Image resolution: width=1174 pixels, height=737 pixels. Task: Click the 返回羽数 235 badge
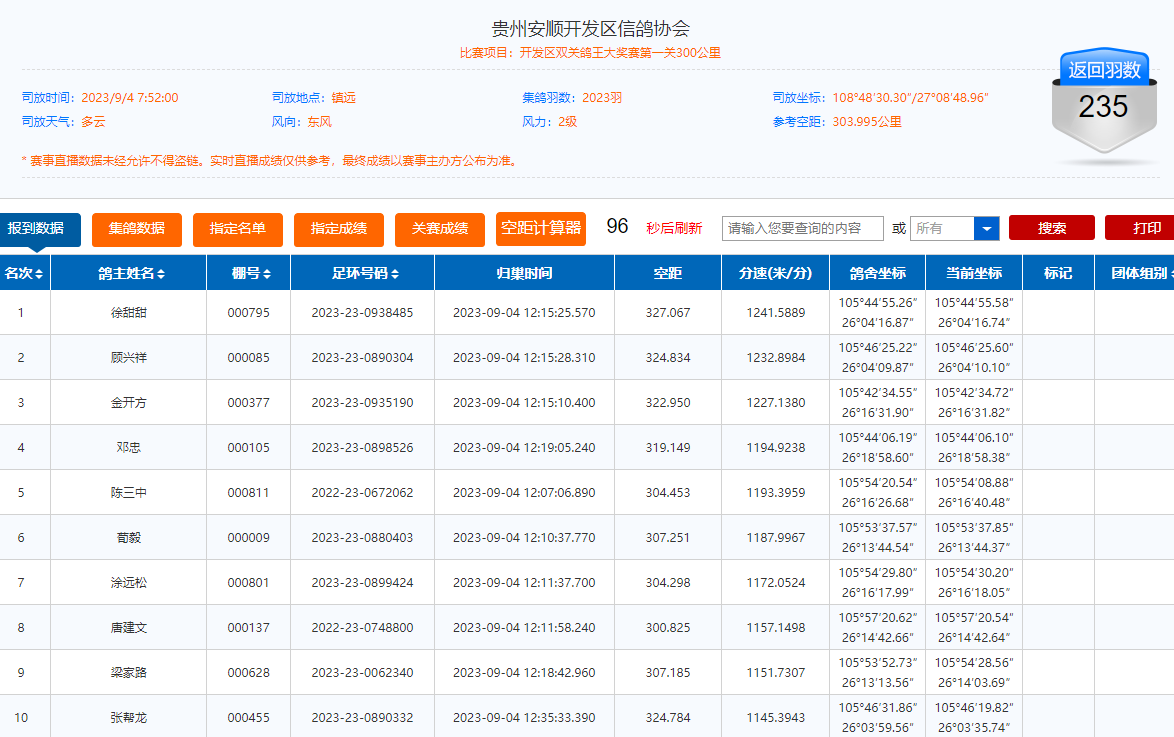[x=1104, y=104]
